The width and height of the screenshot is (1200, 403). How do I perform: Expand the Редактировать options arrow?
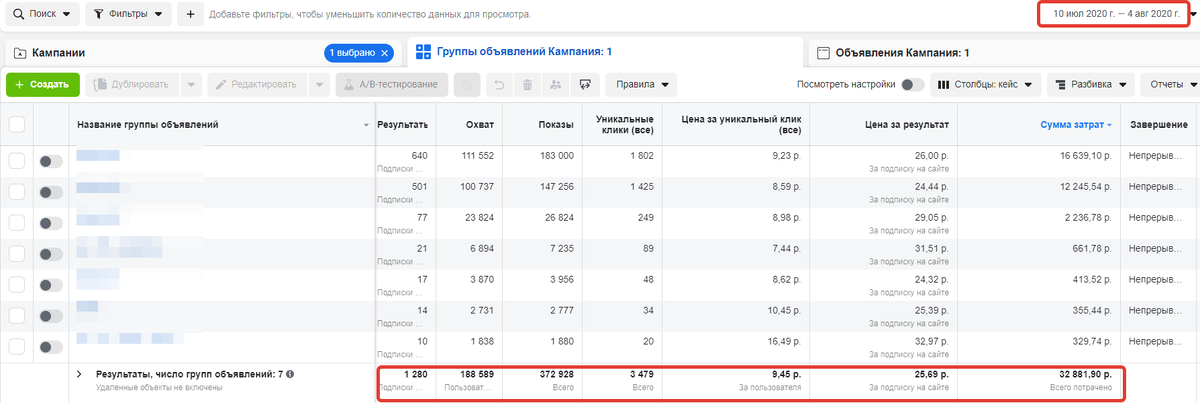click(x=318, y=84)
